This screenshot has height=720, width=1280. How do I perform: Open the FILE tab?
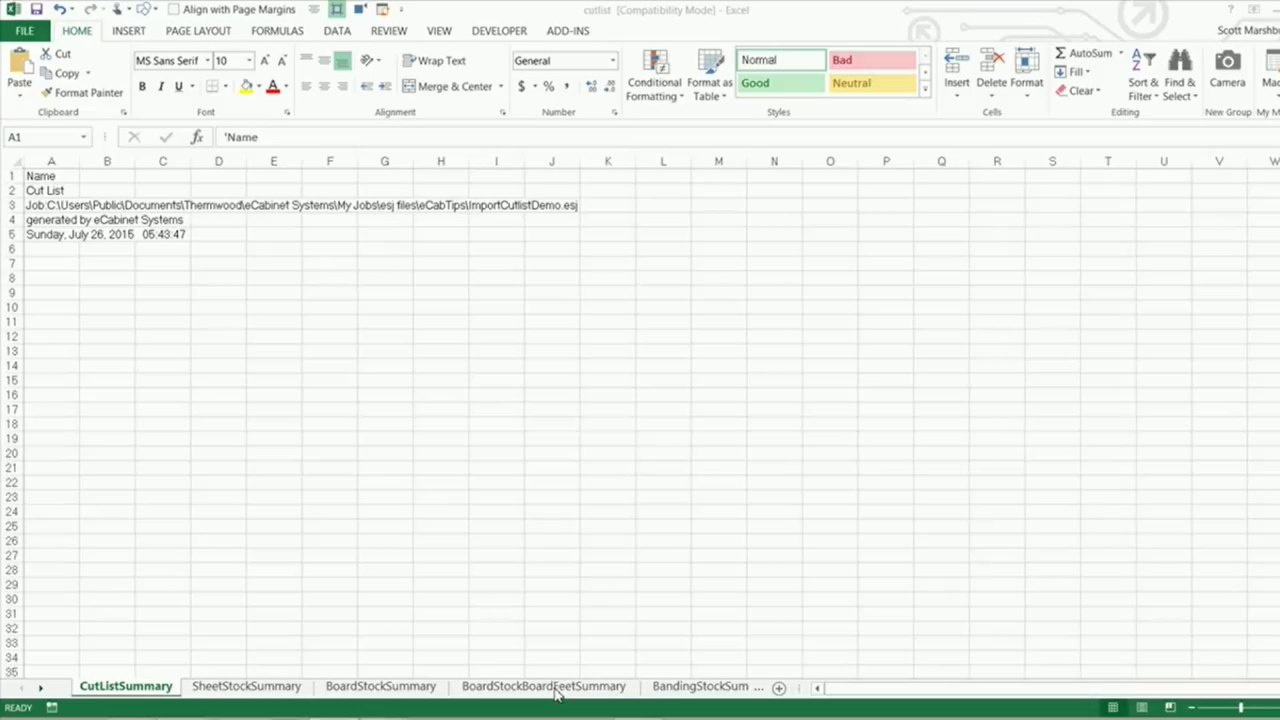(x=24, y=31)
